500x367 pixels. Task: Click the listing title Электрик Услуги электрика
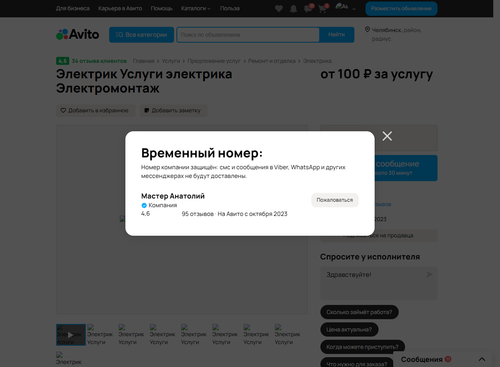click(x=144, y=81)
